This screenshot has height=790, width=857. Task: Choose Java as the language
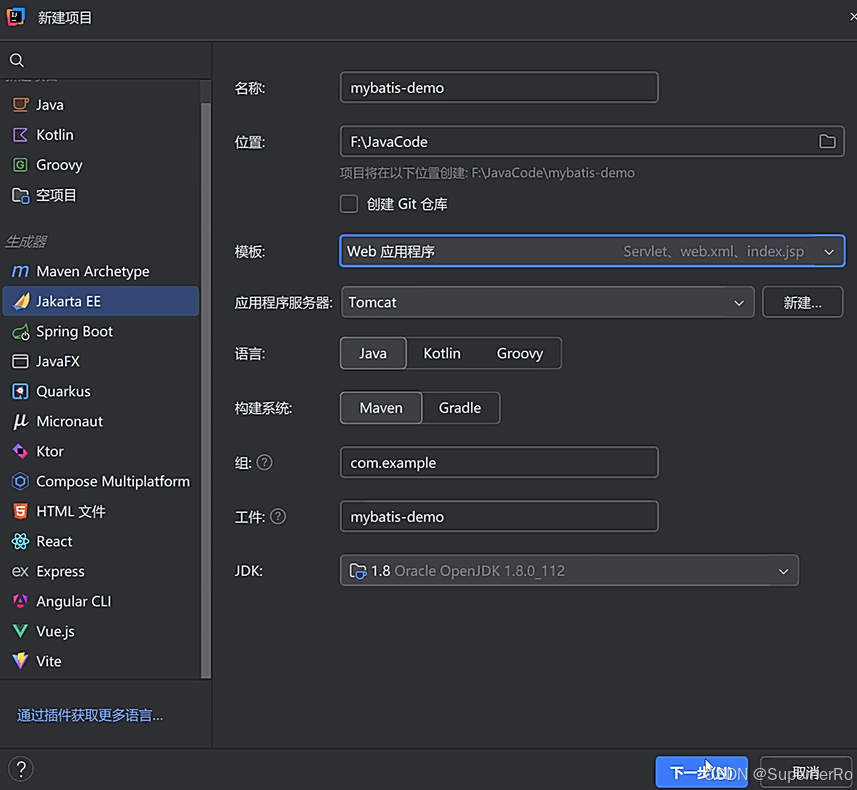pos(373,353)
